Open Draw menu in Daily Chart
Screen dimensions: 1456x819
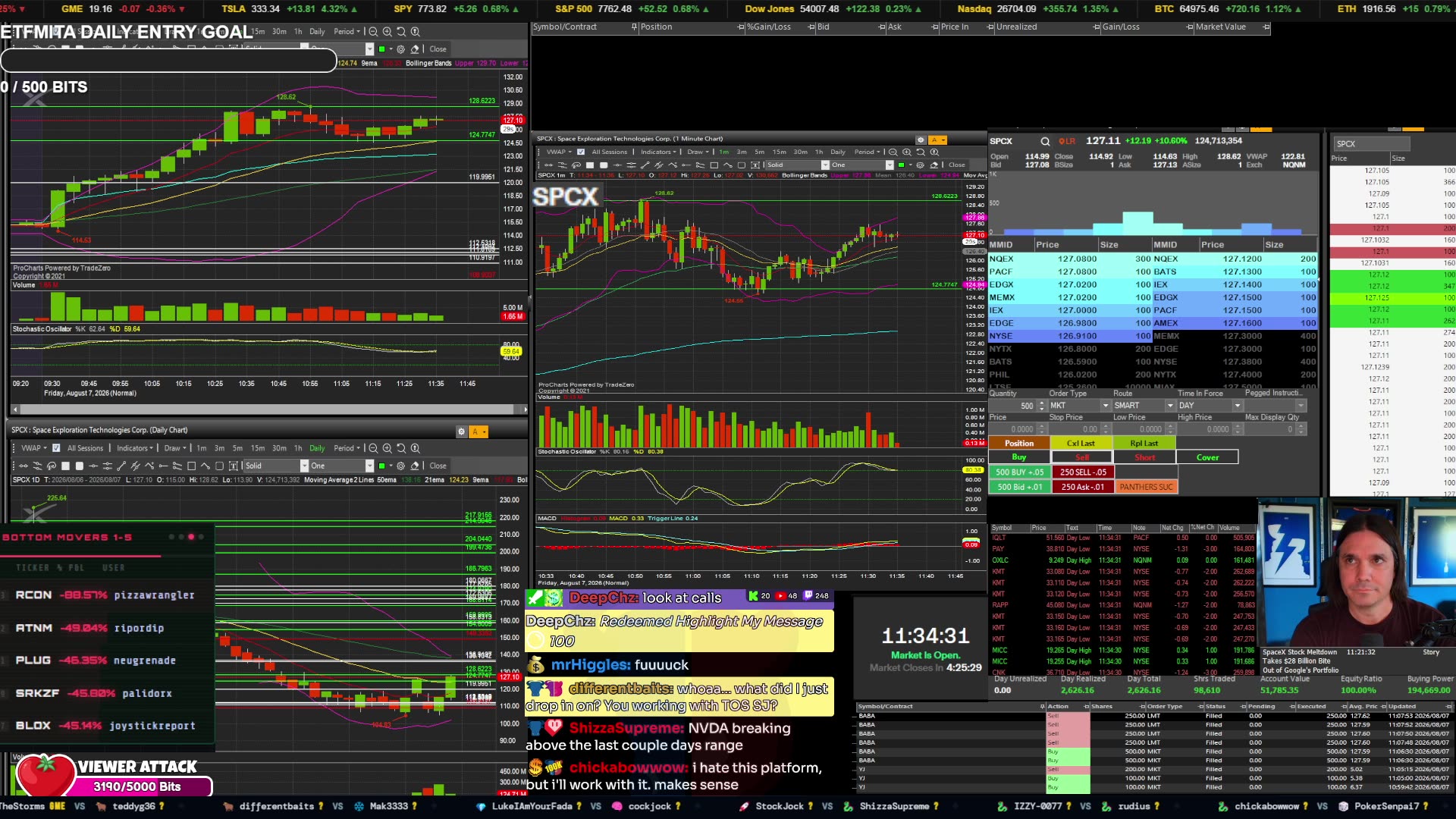[x=175, y=448]
